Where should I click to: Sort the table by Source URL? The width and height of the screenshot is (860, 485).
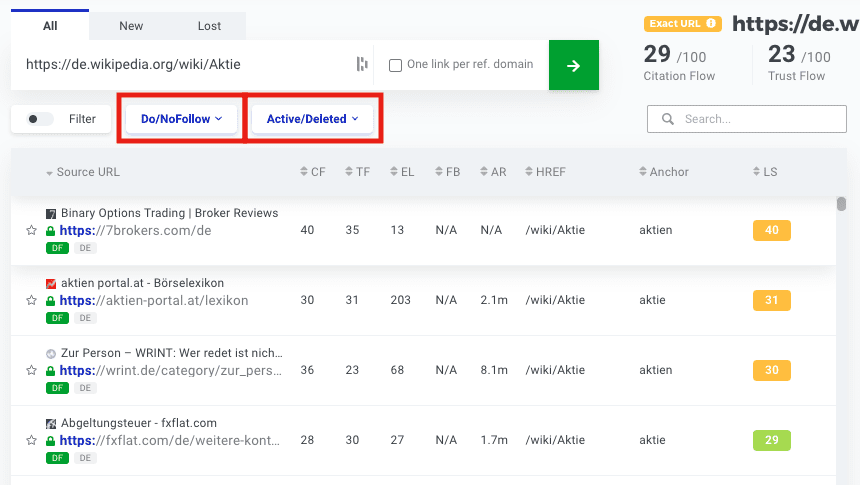point(83,172)
